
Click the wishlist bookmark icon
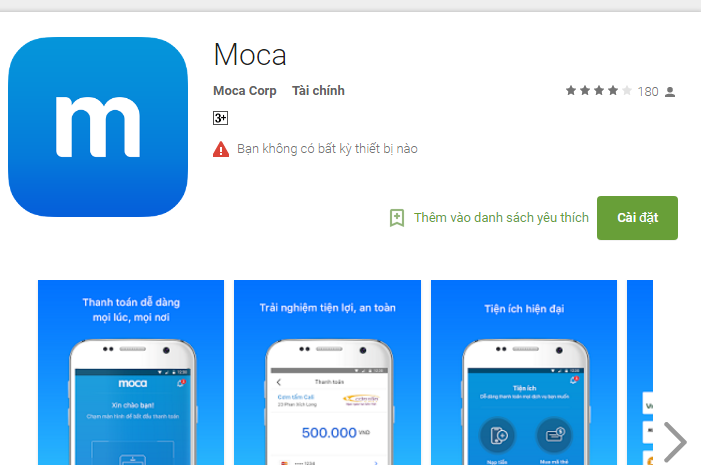click(x=397, y=218)
